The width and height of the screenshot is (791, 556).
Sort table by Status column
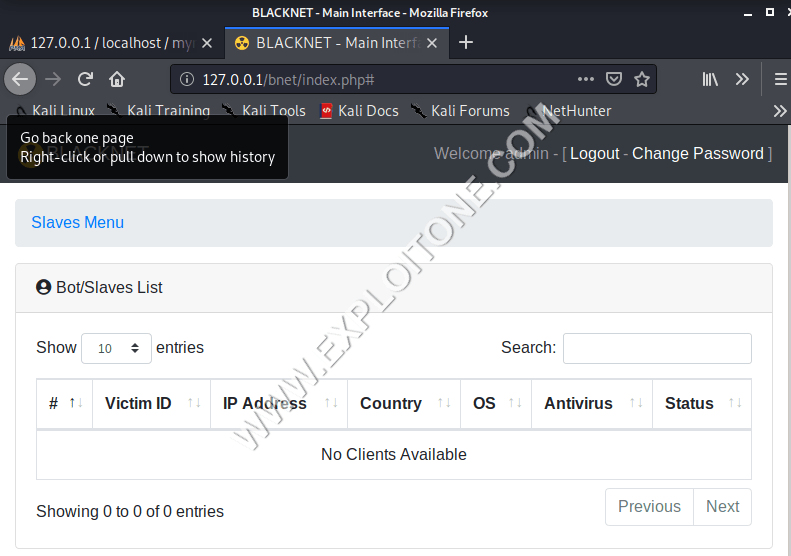click(702, 404)
